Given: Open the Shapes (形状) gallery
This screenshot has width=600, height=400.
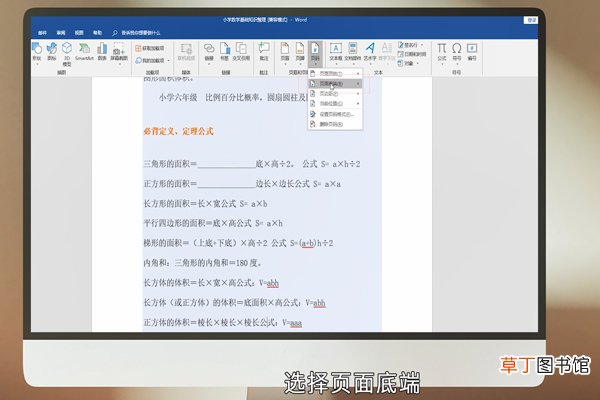Looking at the screenshot, I should [x=37, y=52].
